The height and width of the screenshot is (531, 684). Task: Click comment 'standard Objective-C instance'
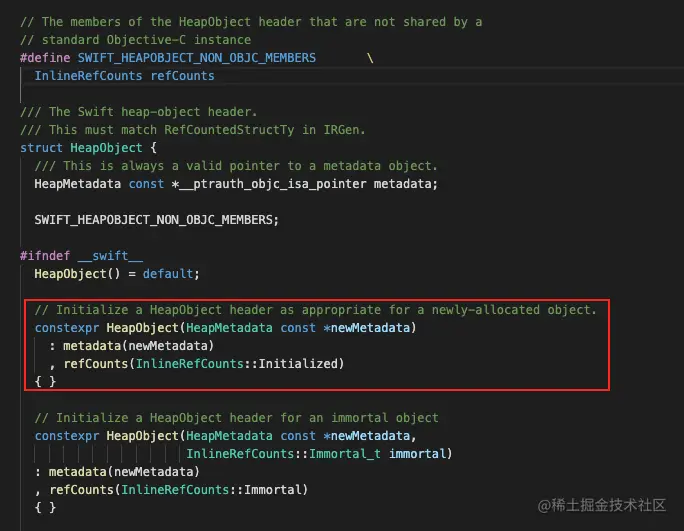pyautogui.click(x=136, y=40)
